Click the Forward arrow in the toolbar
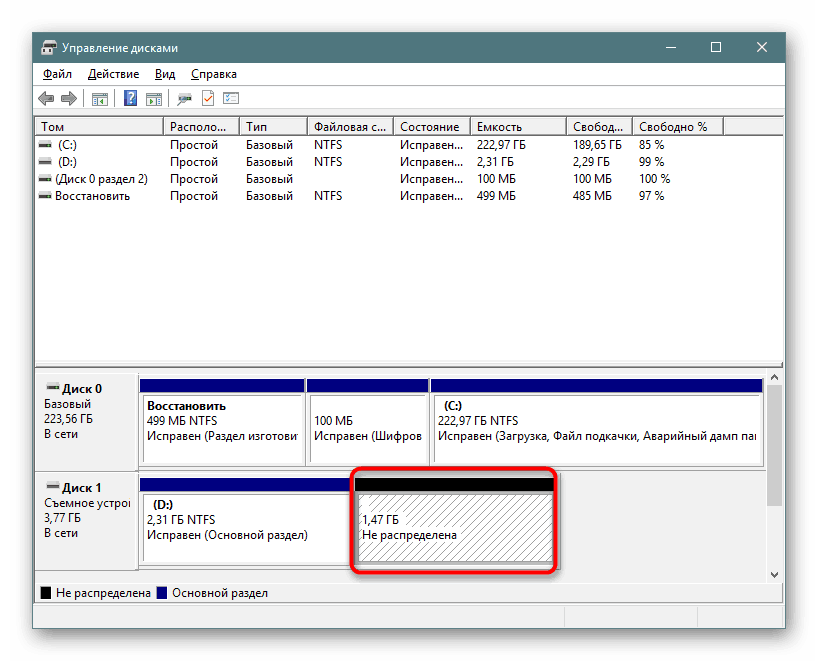The width and height of the screenshot is (818, 661). point(69,98)
